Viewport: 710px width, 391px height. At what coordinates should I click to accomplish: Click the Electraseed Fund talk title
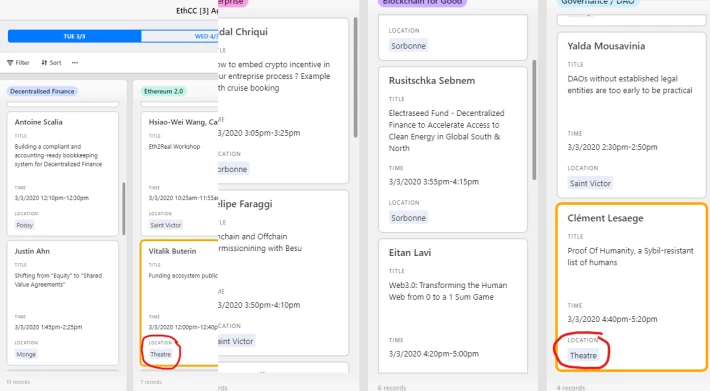[x=446, y=131]
